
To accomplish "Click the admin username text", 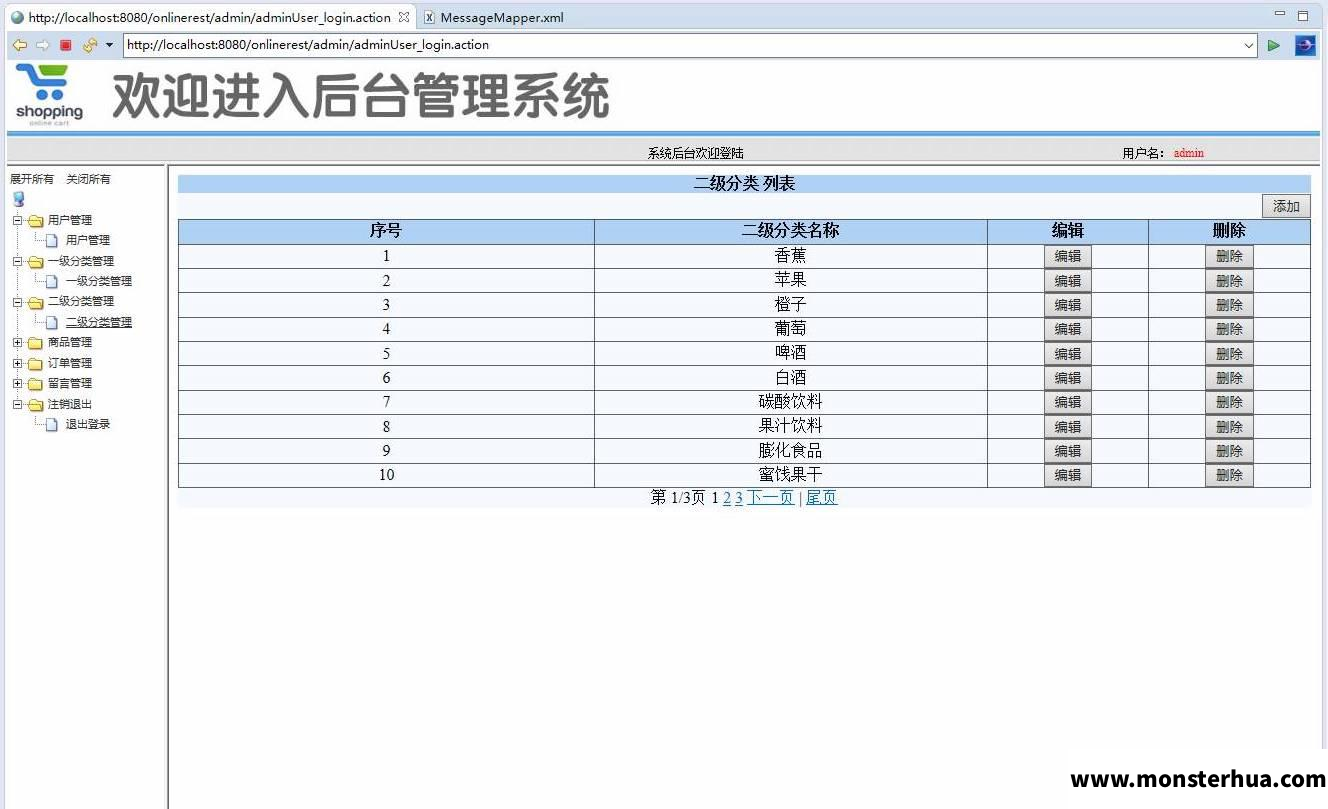I will click(x=1189, y=153).
